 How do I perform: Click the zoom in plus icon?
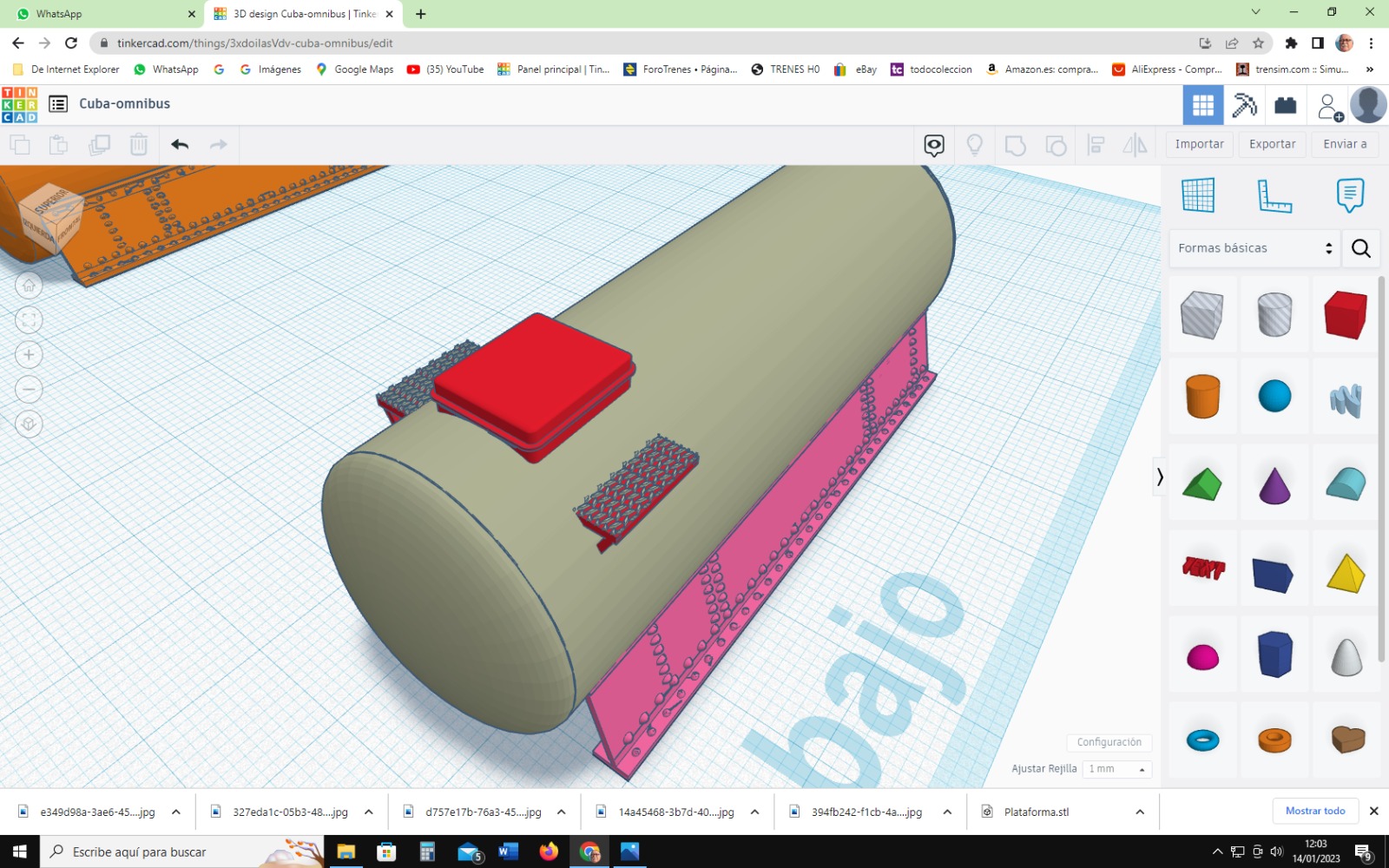tap(29, 354)
